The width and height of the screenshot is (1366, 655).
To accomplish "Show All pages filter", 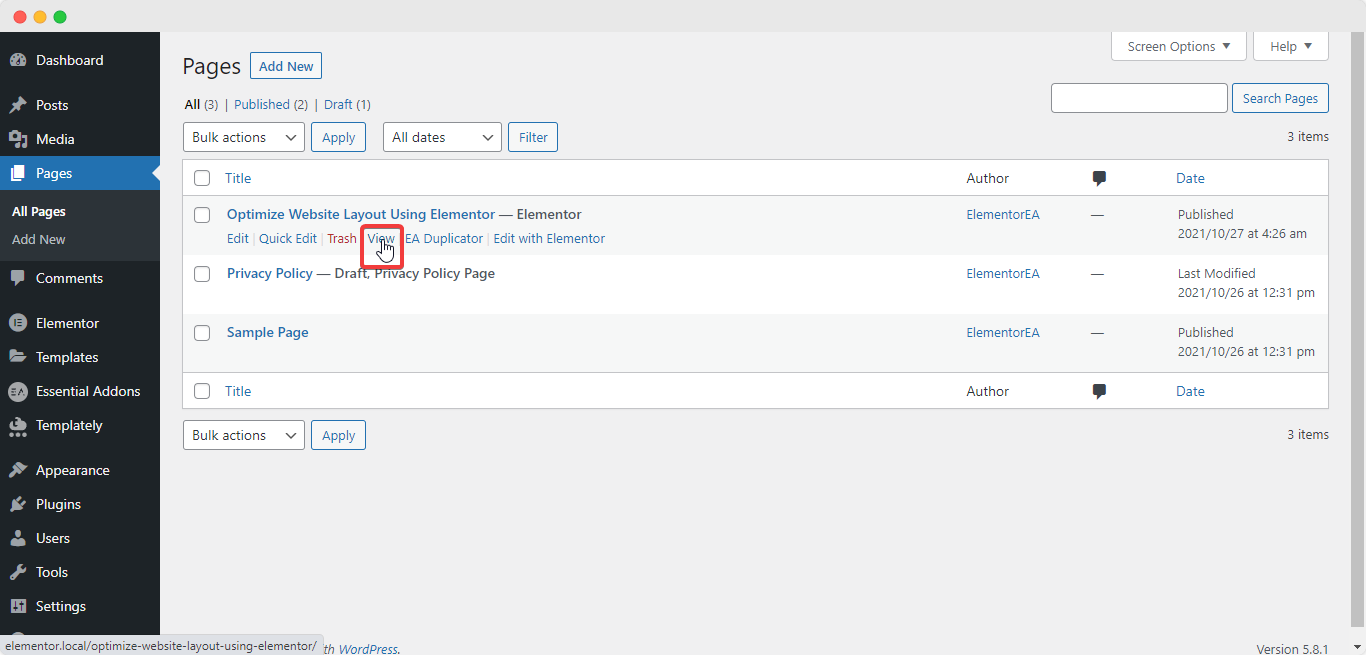I will [193, 105].
